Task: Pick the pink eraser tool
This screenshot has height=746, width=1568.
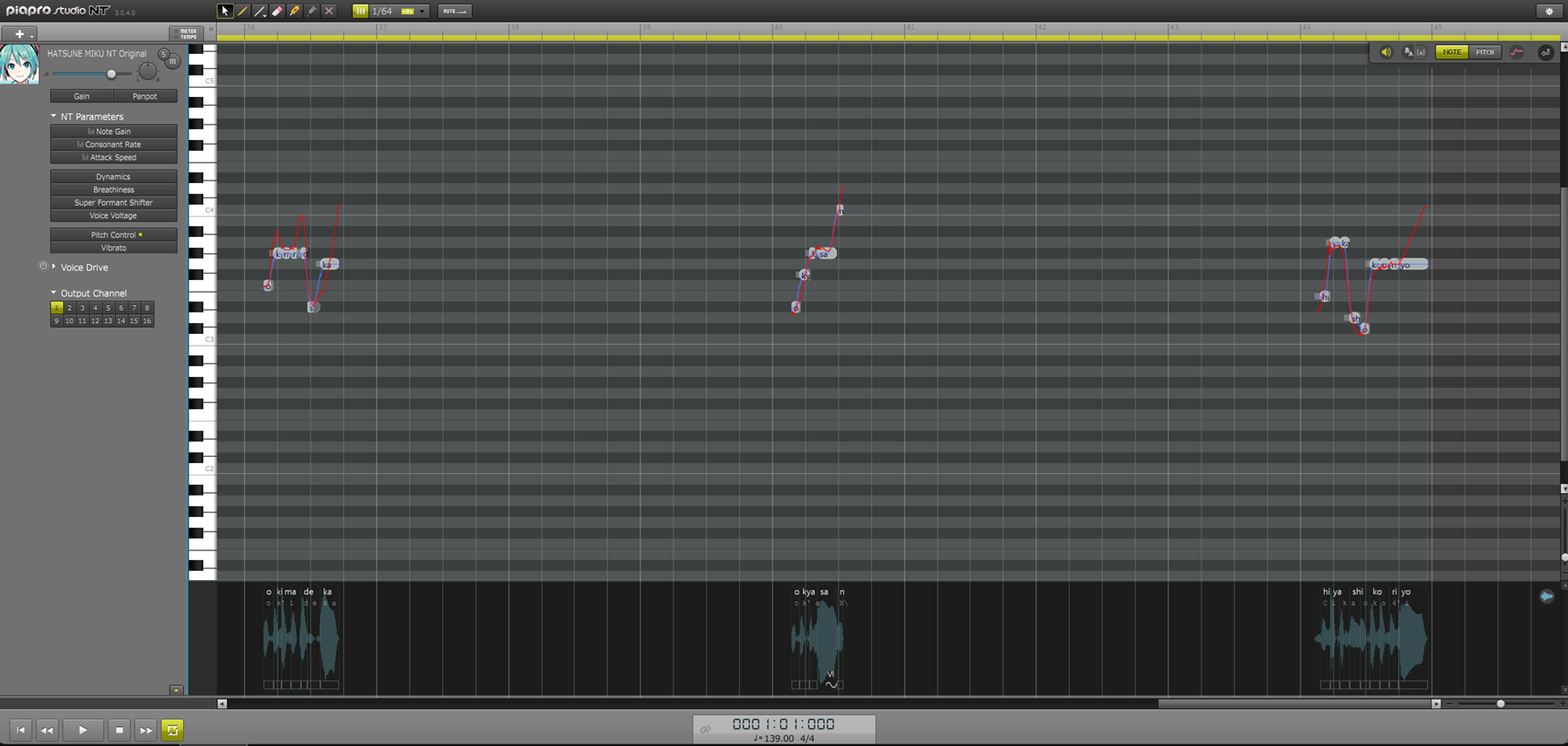Action: (x=277, y=11)
